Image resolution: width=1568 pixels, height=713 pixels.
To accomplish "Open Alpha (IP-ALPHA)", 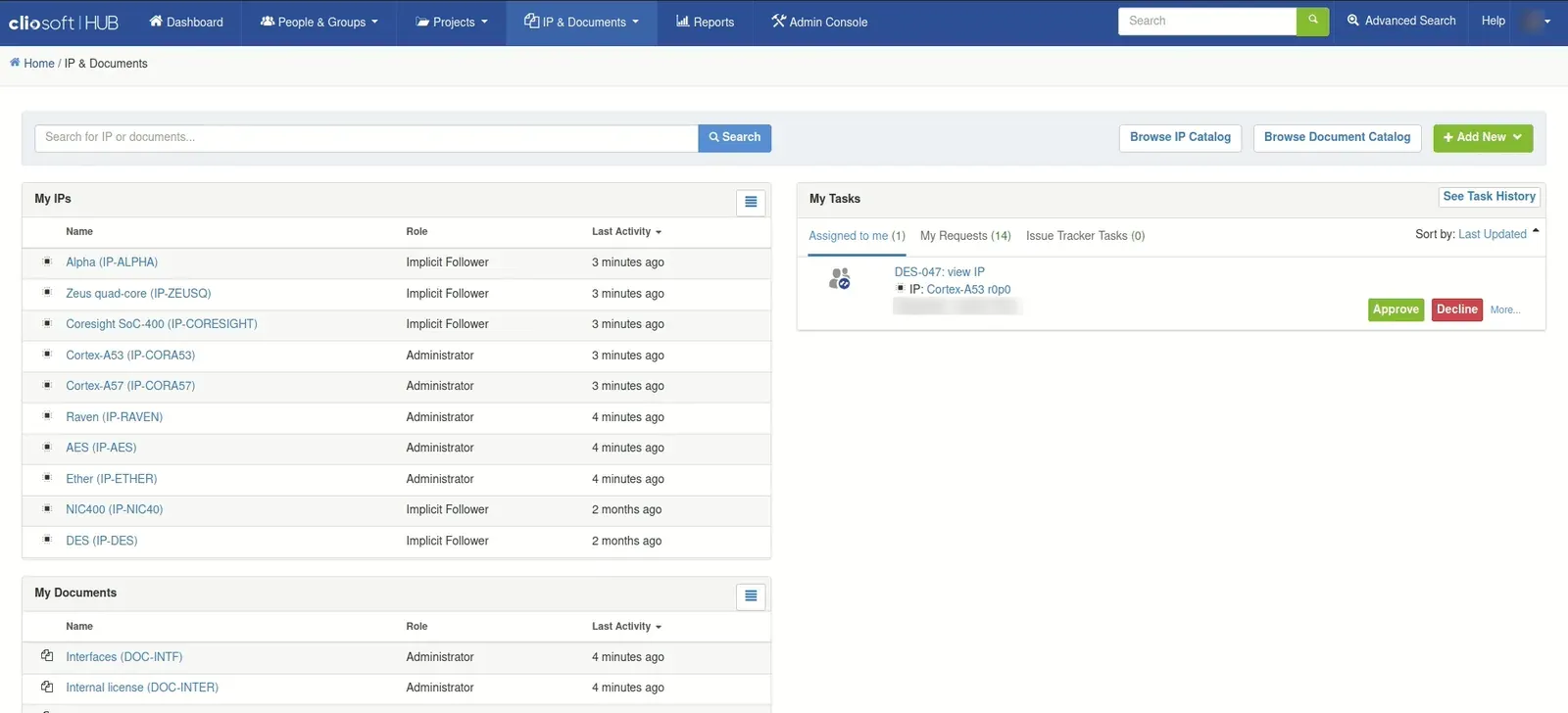I will (x=112, y=262).
